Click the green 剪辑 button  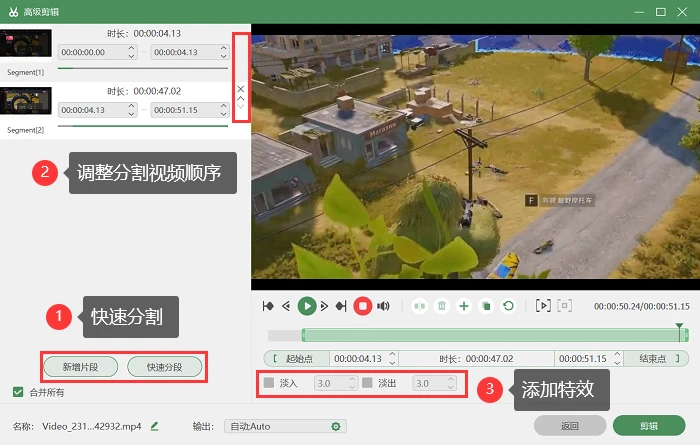649,426
